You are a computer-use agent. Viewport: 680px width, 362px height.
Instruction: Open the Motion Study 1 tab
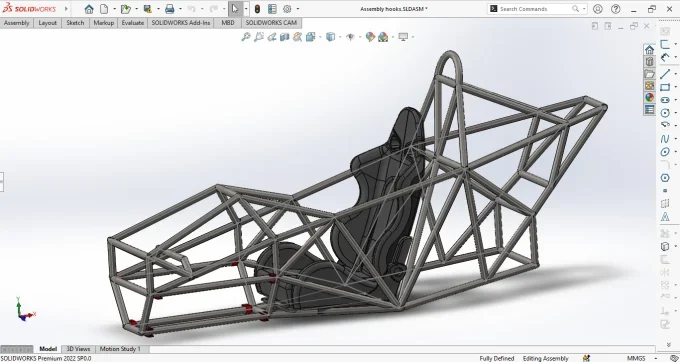coord(120,349)
